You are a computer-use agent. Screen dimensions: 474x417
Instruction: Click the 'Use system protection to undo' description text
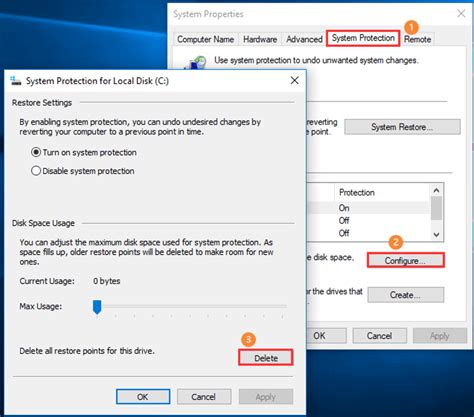pyautogui.click(x=316, y=61)
